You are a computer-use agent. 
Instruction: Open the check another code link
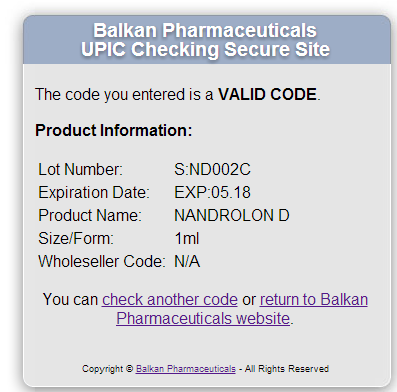point(170,299)
